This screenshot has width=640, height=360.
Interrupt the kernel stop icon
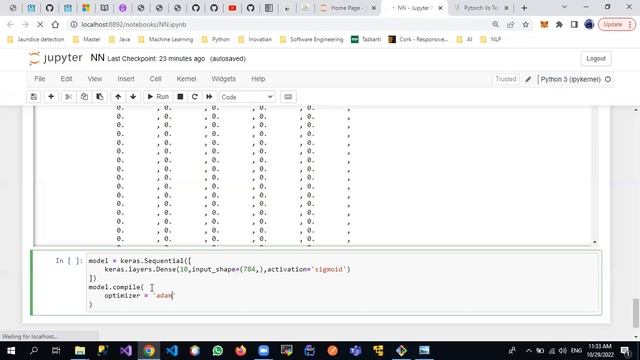pos(180,97)
